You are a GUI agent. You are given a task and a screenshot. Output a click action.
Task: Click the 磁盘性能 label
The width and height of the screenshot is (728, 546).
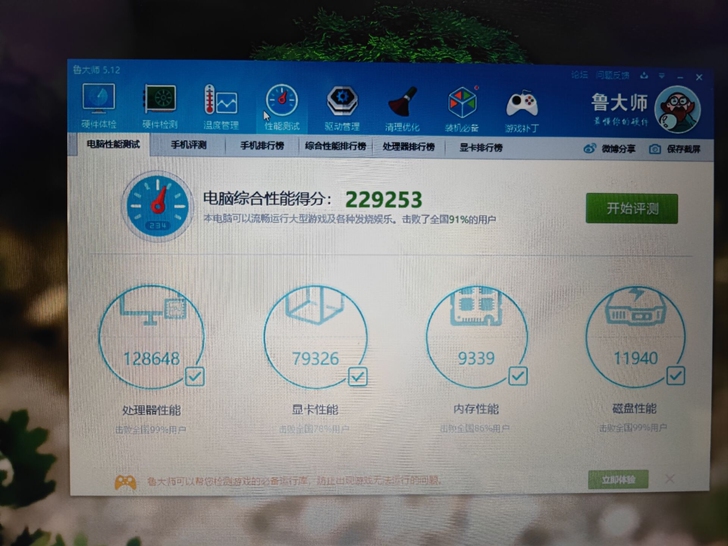click(x=634, y=408)
